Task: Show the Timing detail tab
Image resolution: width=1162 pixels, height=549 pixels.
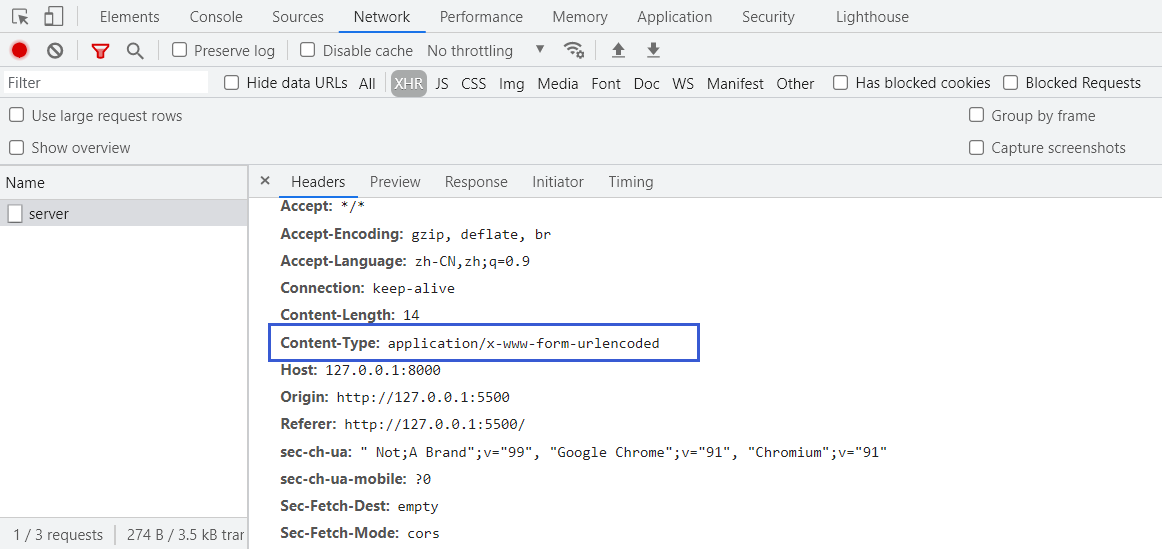Action: tap(631, 182)
